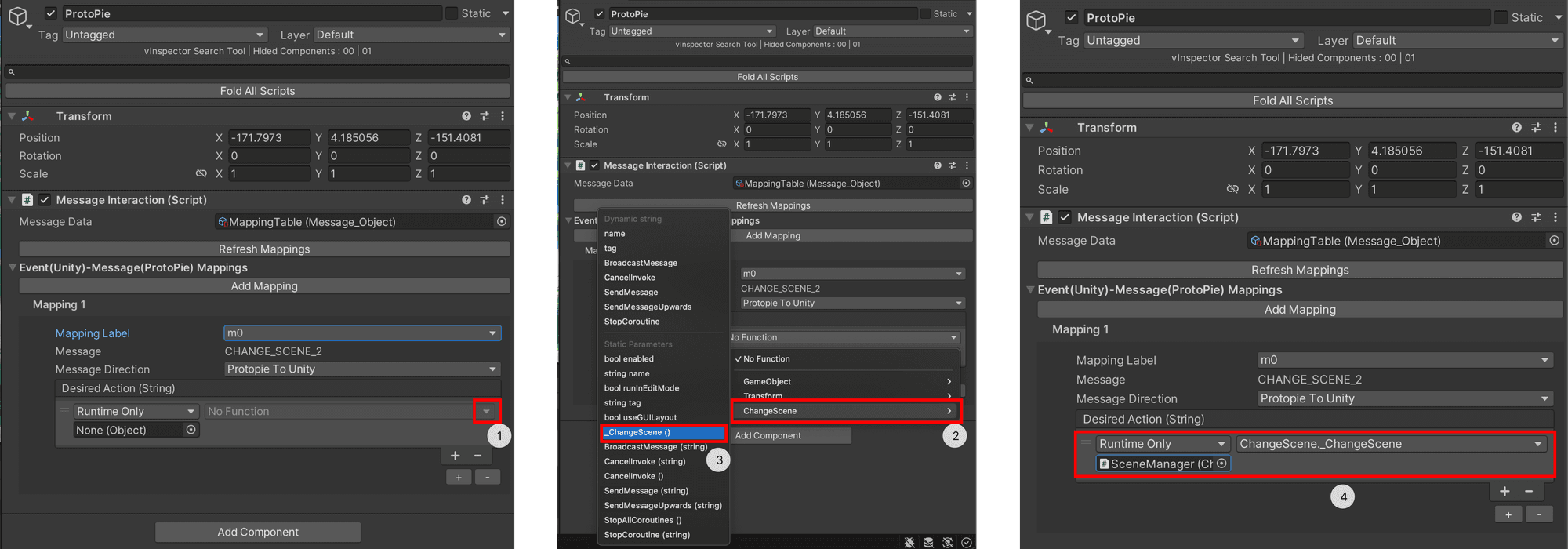Open Transform kebab menu in middle panel
Viewport: 1568px width, 549px height.
pyautogui.click(x=967, y=97)
